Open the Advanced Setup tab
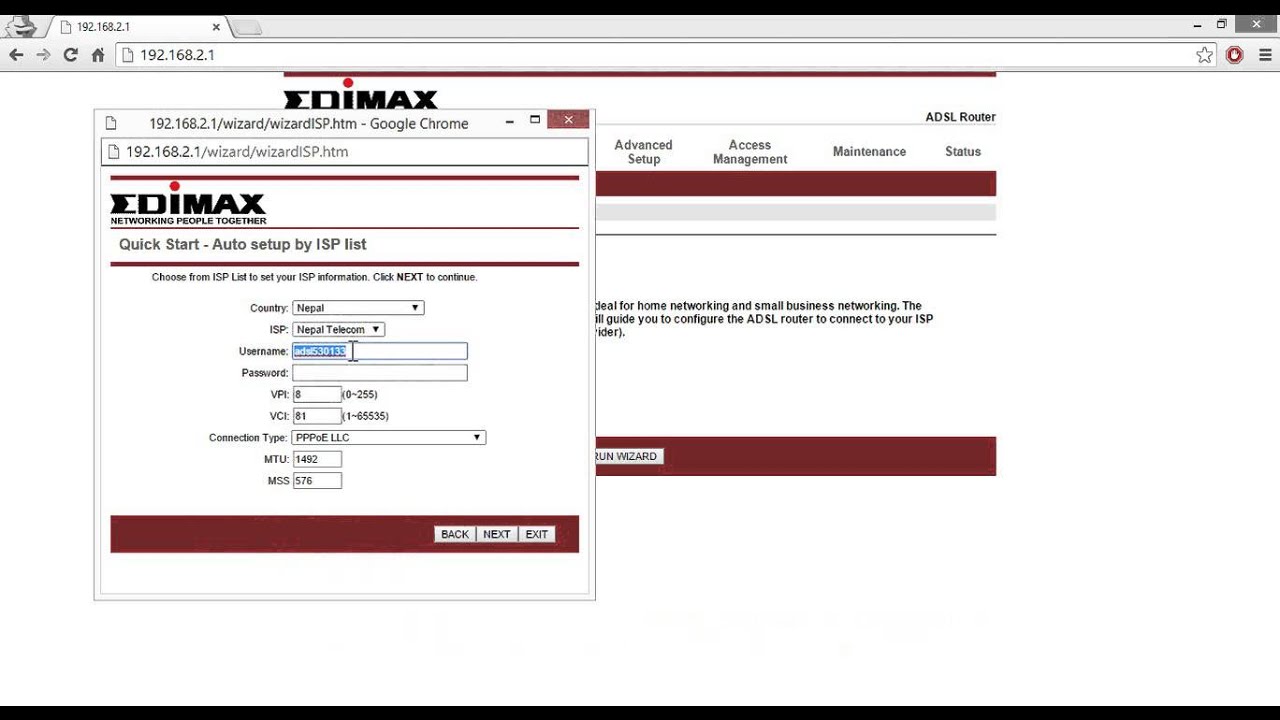Image resolution: width=1280 pixels, height=720 pixels. [643, 152]
